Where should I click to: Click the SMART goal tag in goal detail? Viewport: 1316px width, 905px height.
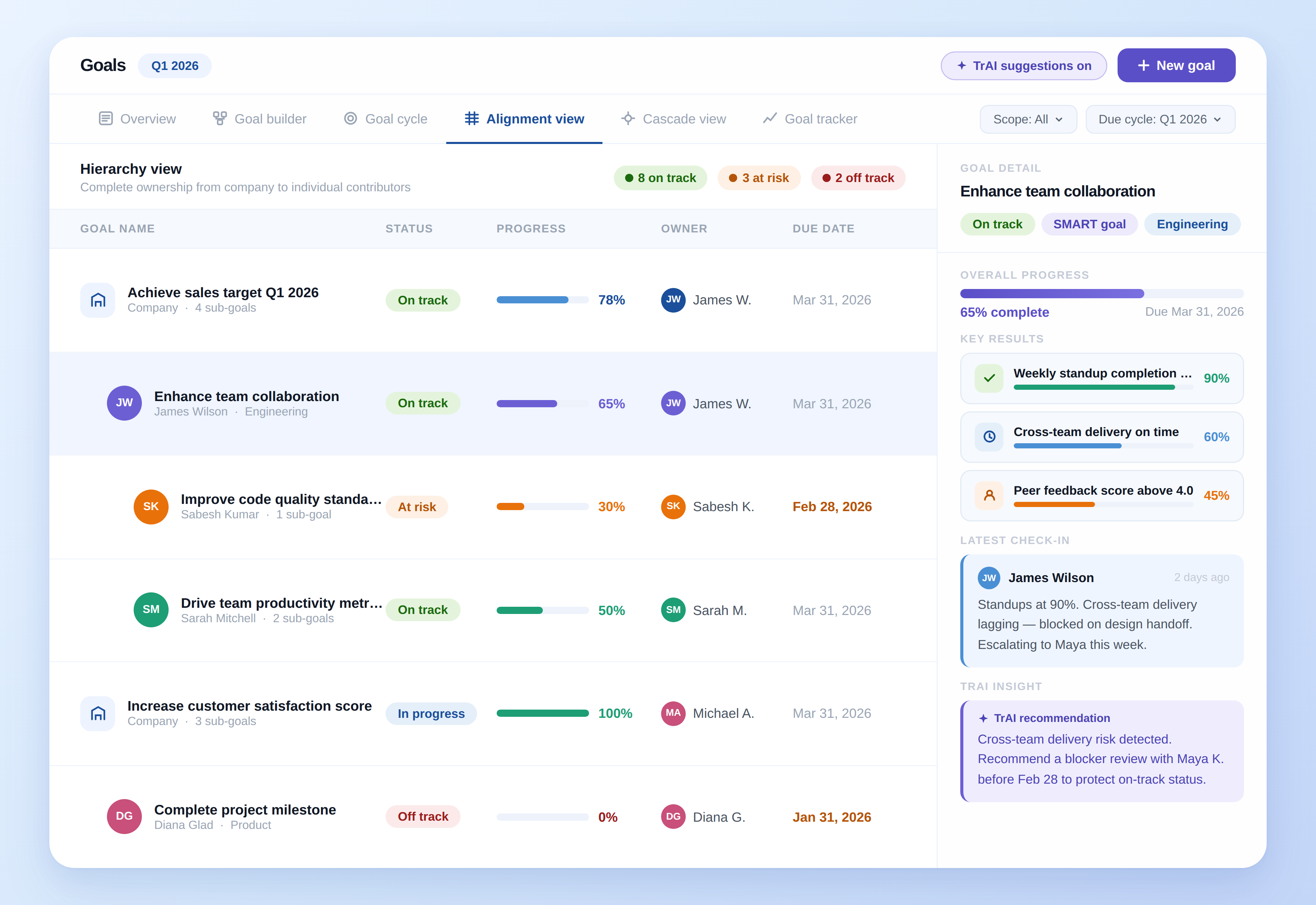tap(1089, 224)
